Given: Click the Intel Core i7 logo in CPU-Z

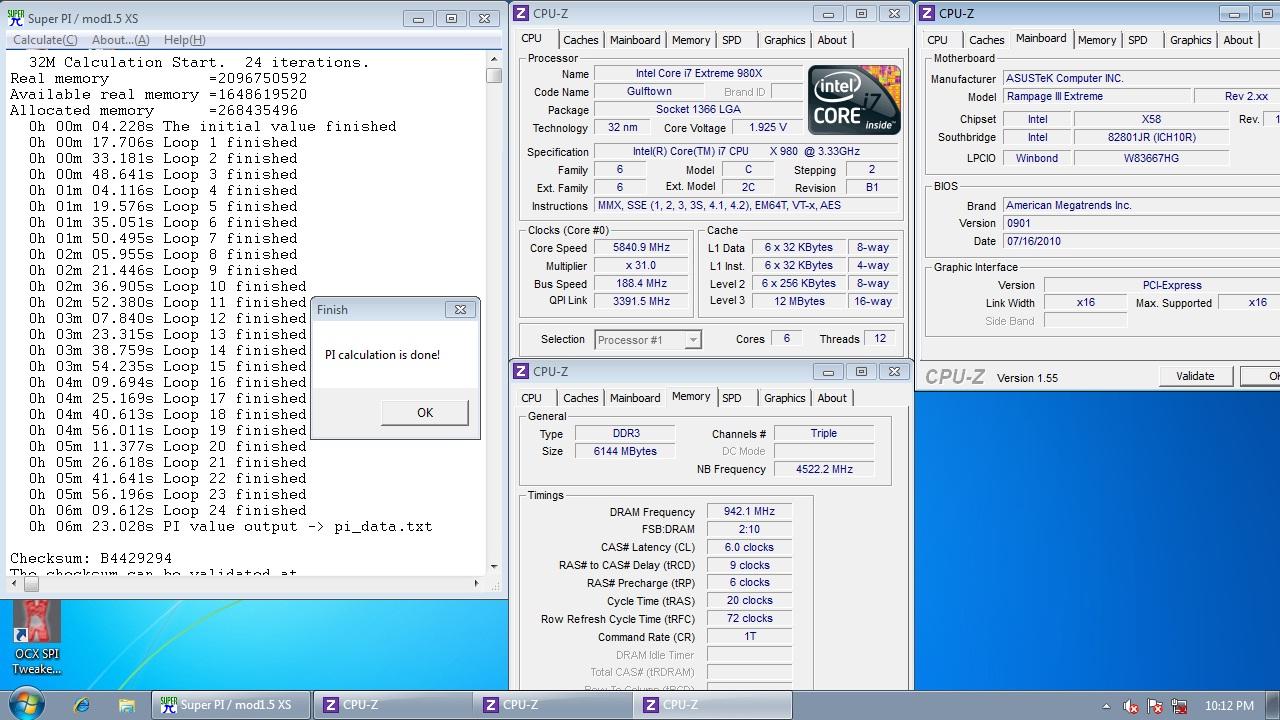Looking at the screenshot, I should click(854, 100).
